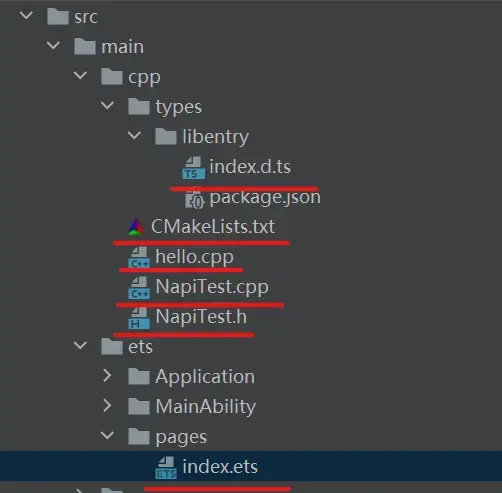The height and width of the screenshot is (493, 502).
Task: Select the cpp tree row label
Action: click(144, 78)
